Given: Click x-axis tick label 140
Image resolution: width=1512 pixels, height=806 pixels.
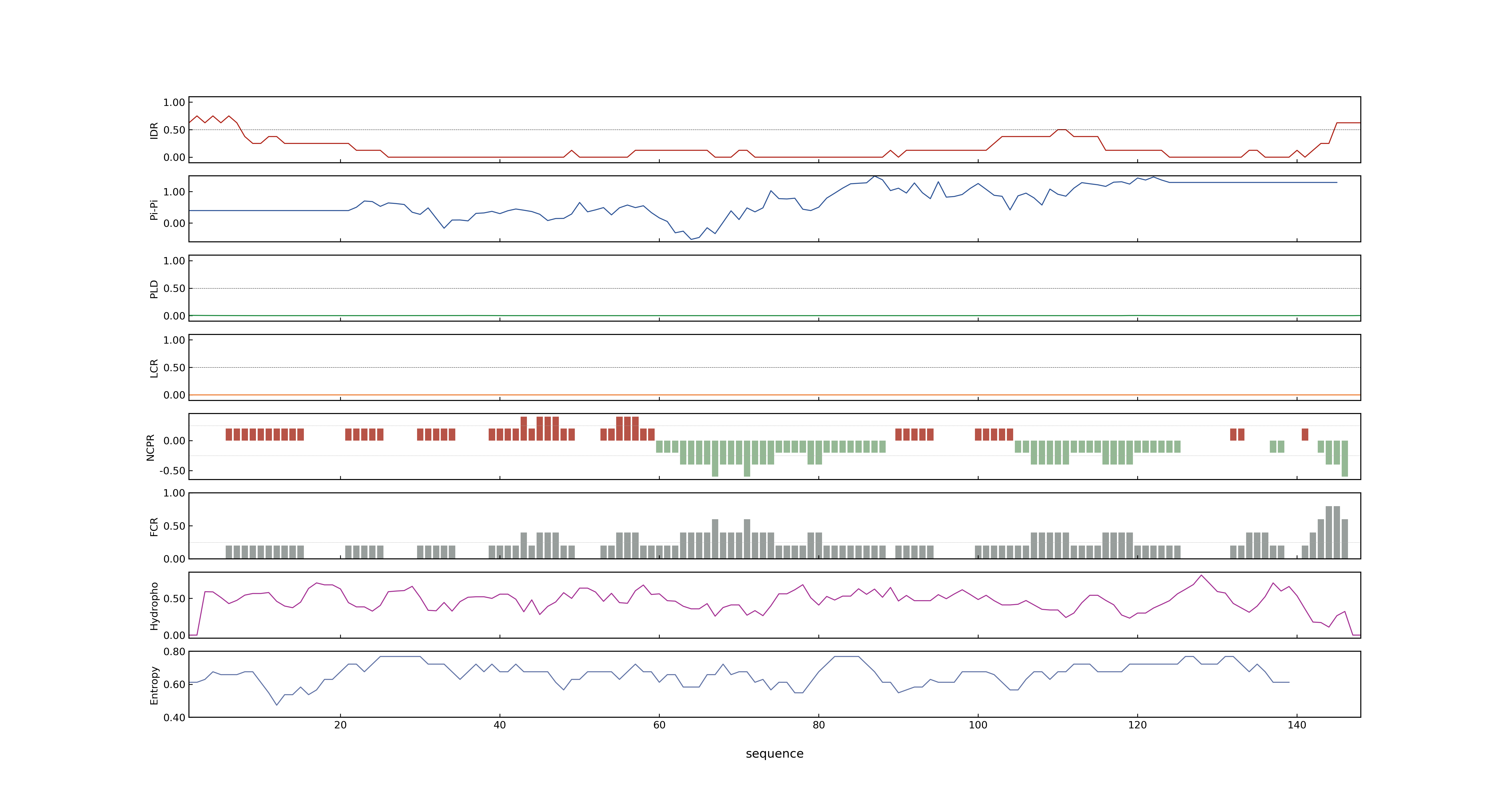Looking at the screenshot, I should coord(1297,725).
